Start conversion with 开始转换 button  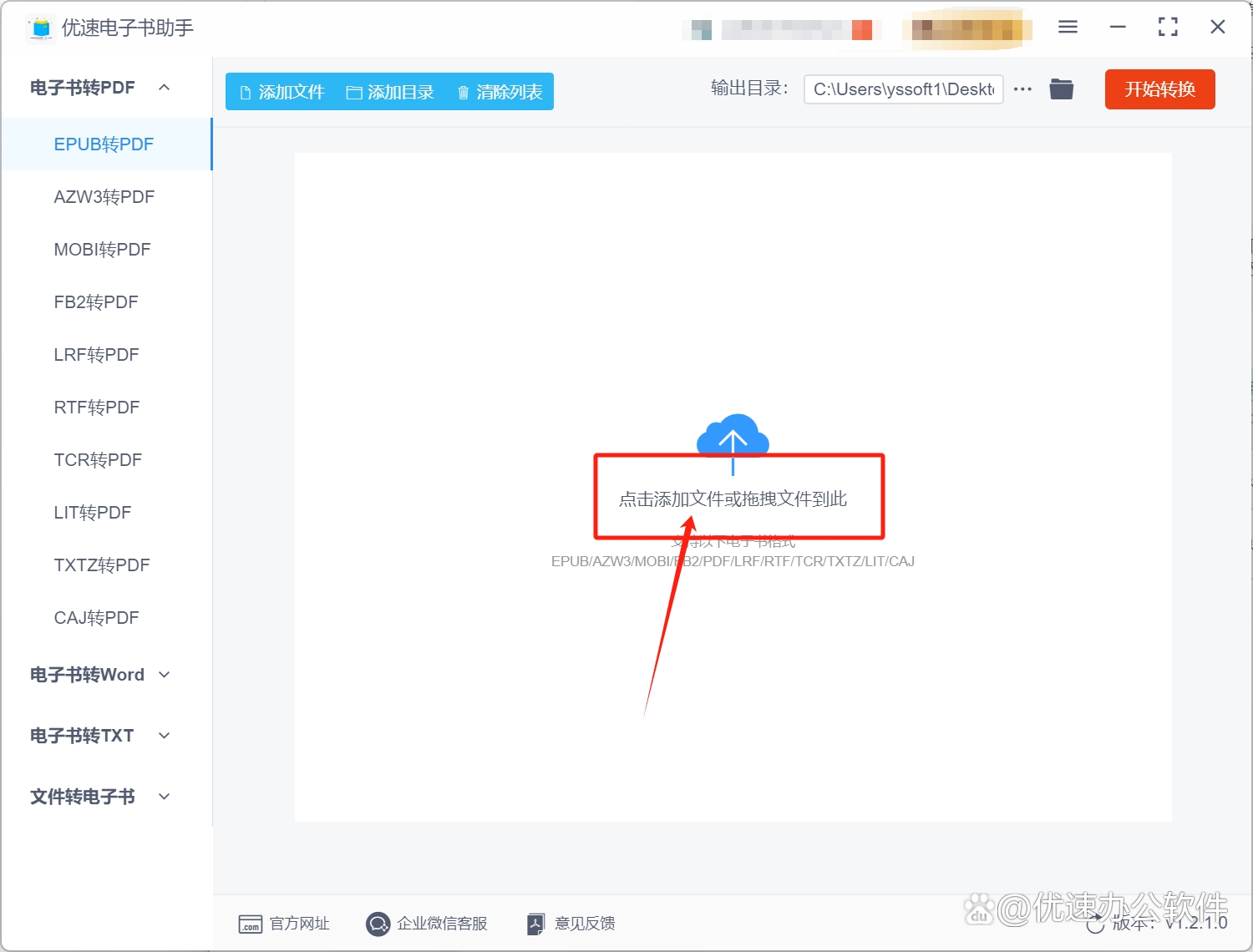coord(1159,89)
